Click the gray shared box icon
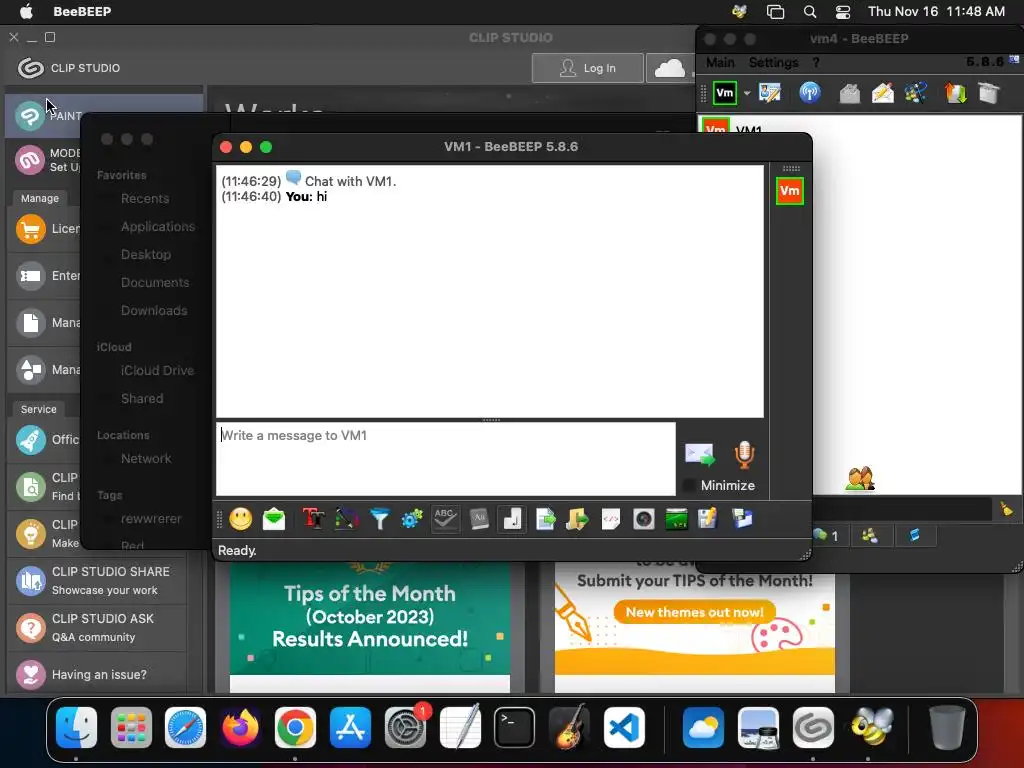The height and width of the screenshot is (768, 1024). (x=989, y=93)
